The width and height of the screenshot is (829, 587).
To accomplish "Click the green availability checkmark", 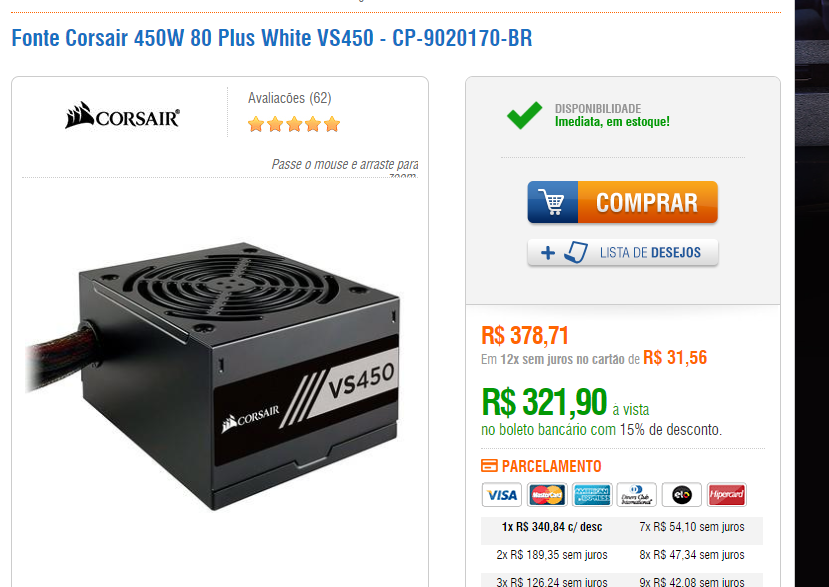I will coord(524,115).
